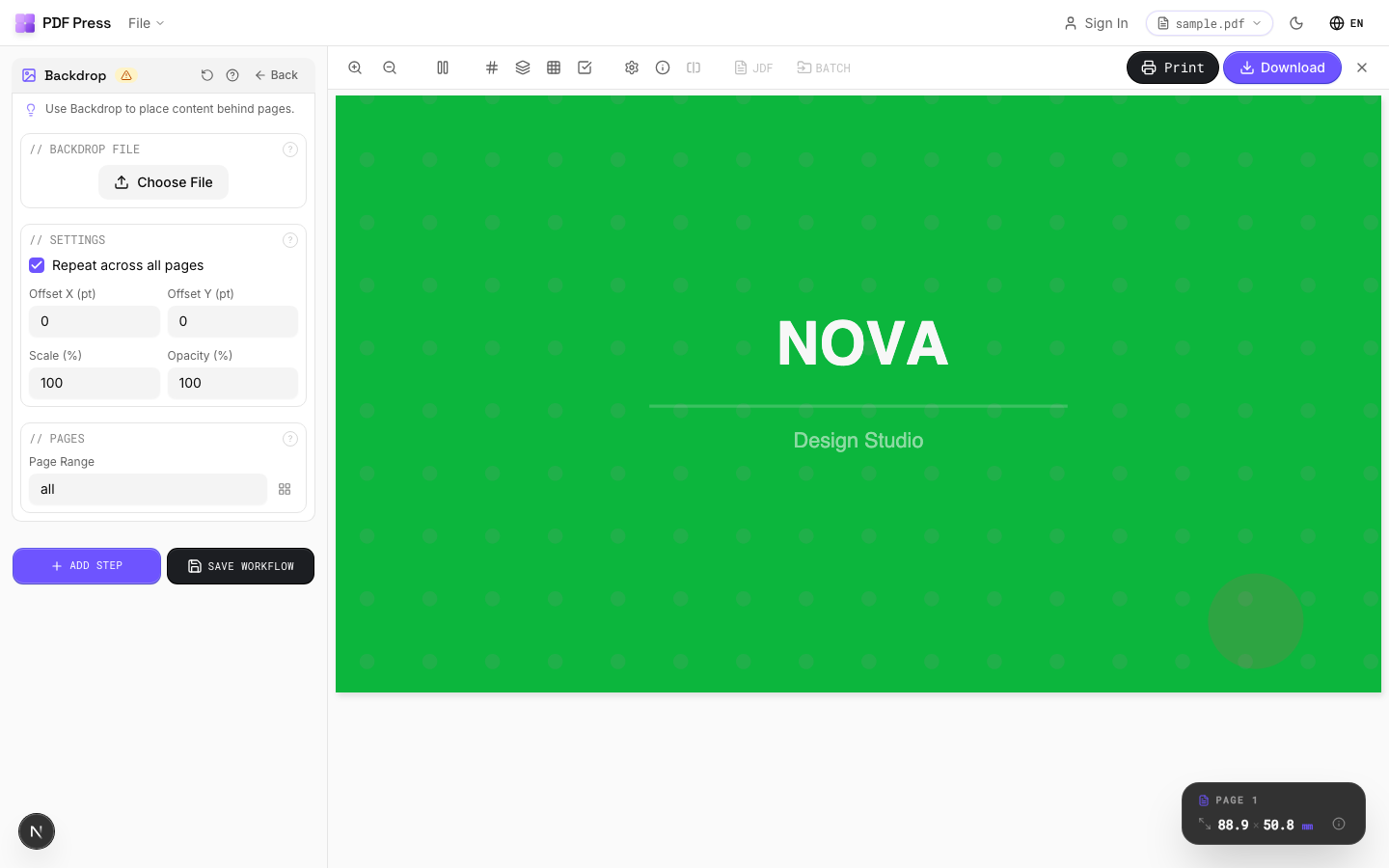Click the resize arrows icon in page info
Viewport: 1389px width, 868px height.
(1205, 824)
